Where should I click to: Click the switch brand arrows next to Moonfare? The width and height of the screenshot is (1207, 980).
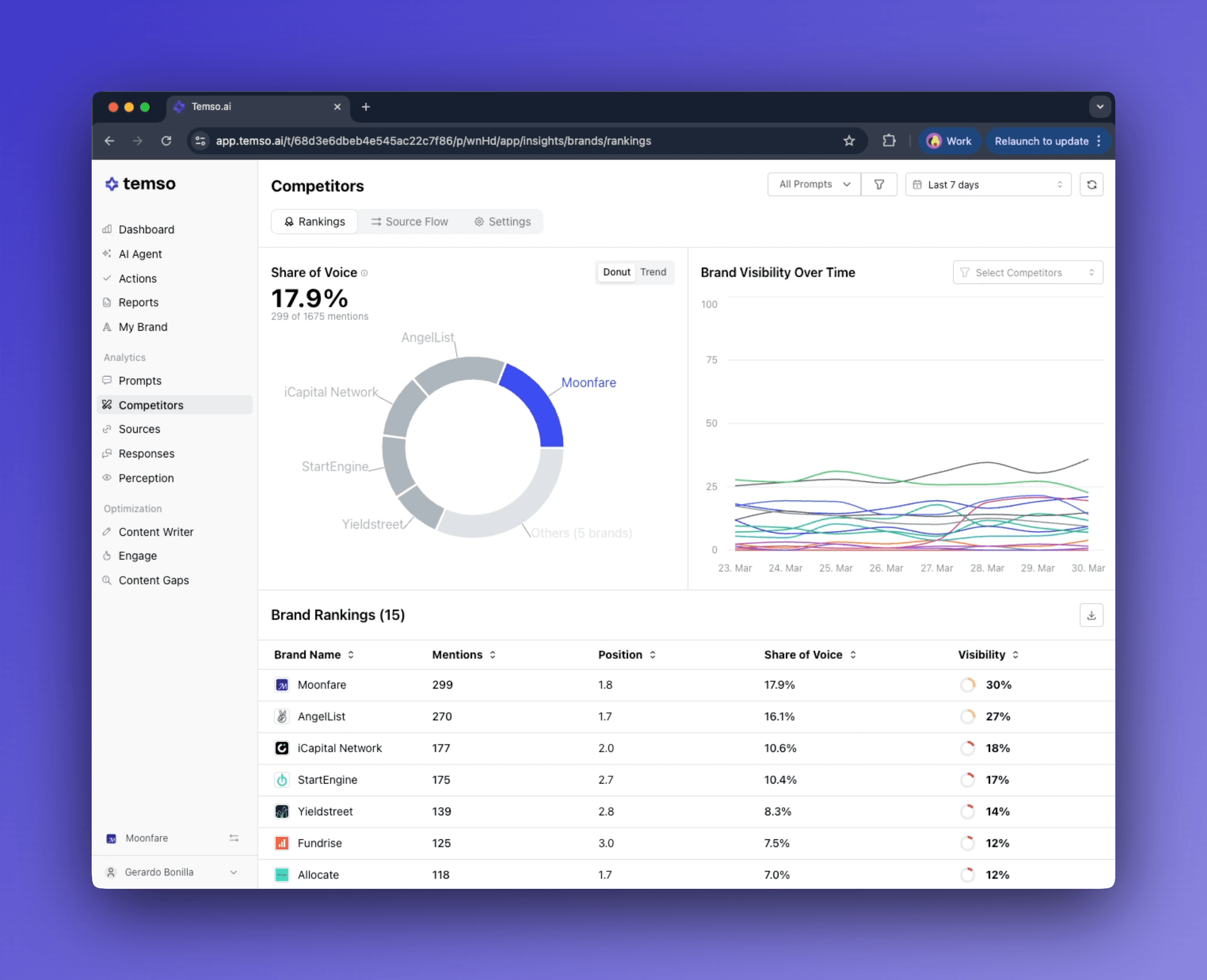[234, 838]
